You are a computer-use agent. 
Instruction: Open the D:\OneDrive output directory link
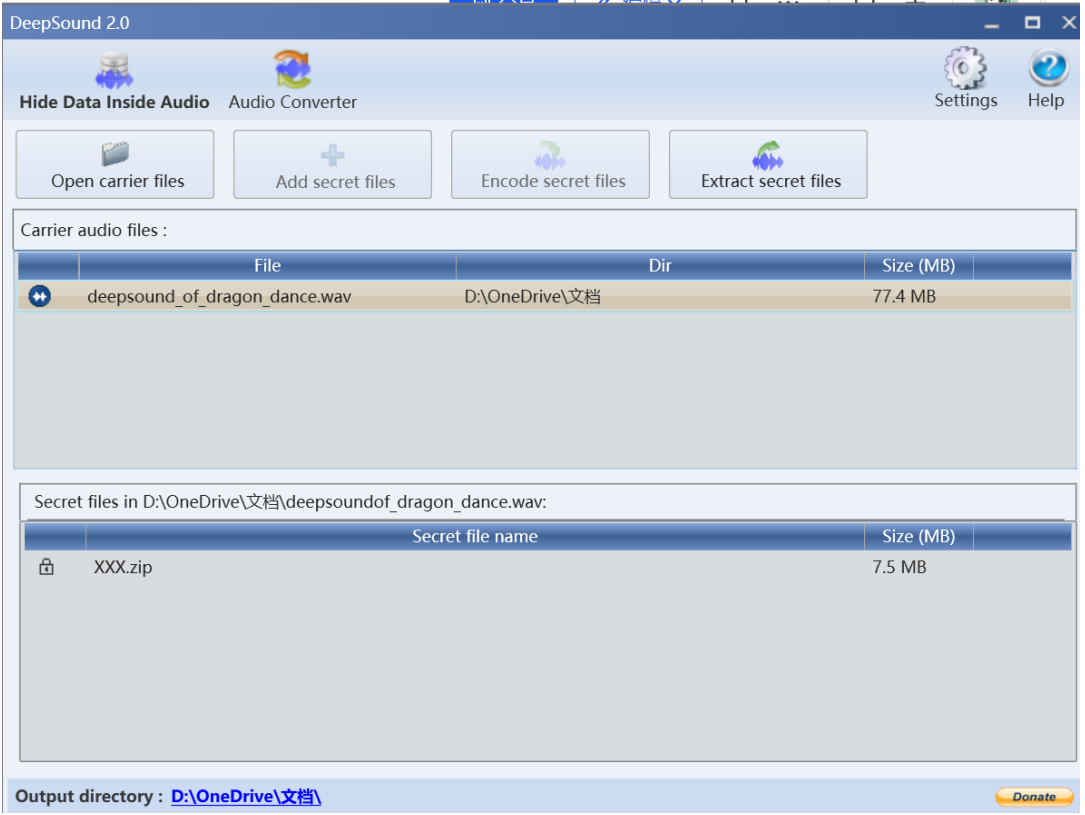tap(246, 796)
